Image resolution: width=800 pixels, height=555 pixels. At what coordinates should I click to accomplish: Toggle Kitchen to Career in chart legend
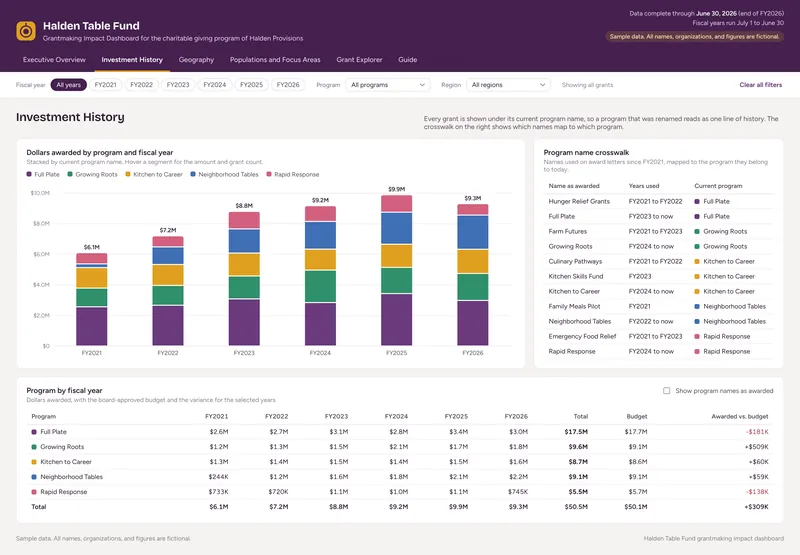coord(154,174)
